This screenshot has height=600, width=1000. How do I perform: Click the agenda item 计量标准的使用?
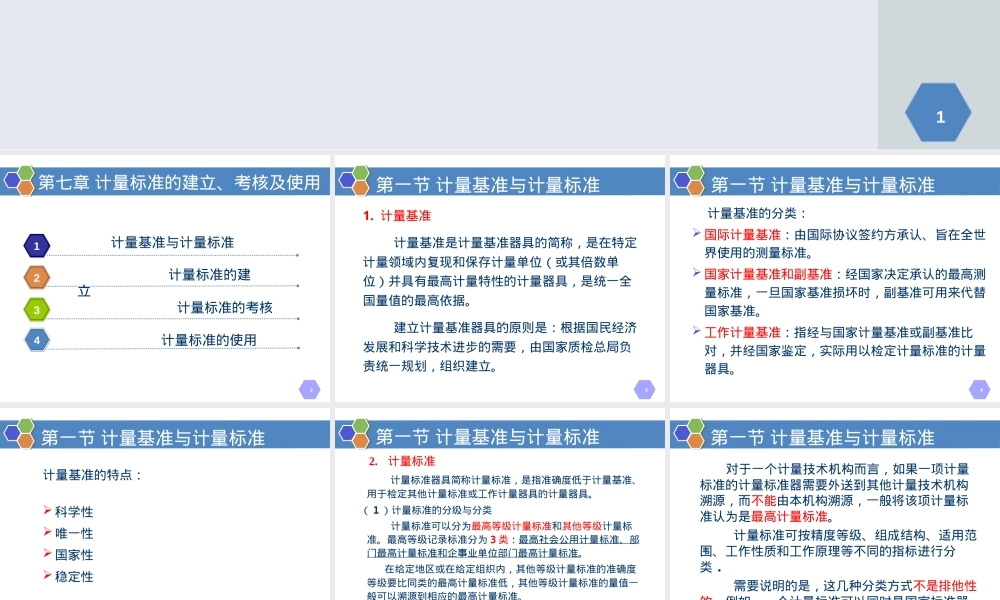click(209, 340)
